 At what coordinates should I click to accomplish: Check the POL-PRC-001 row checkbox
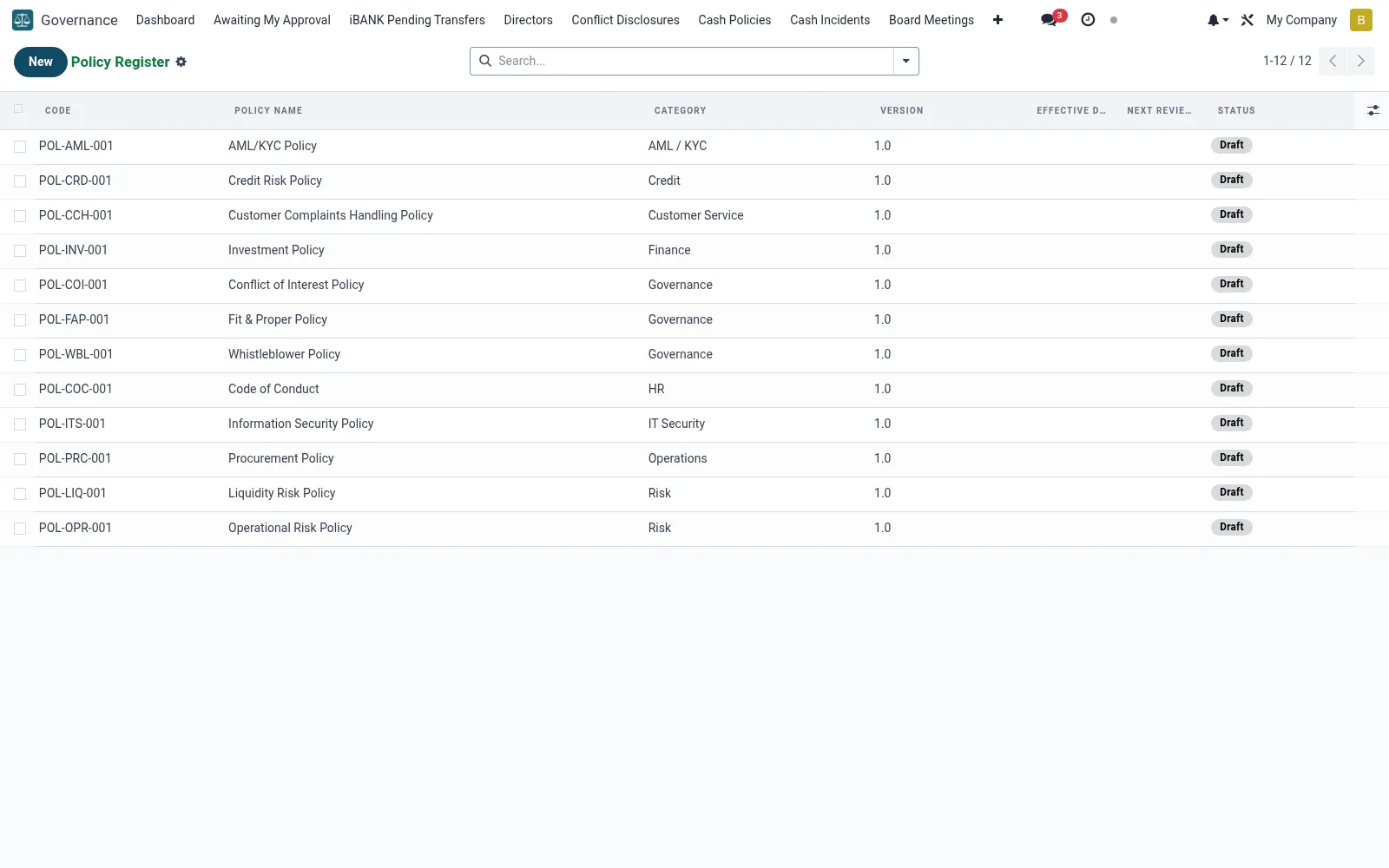point(20,459)
